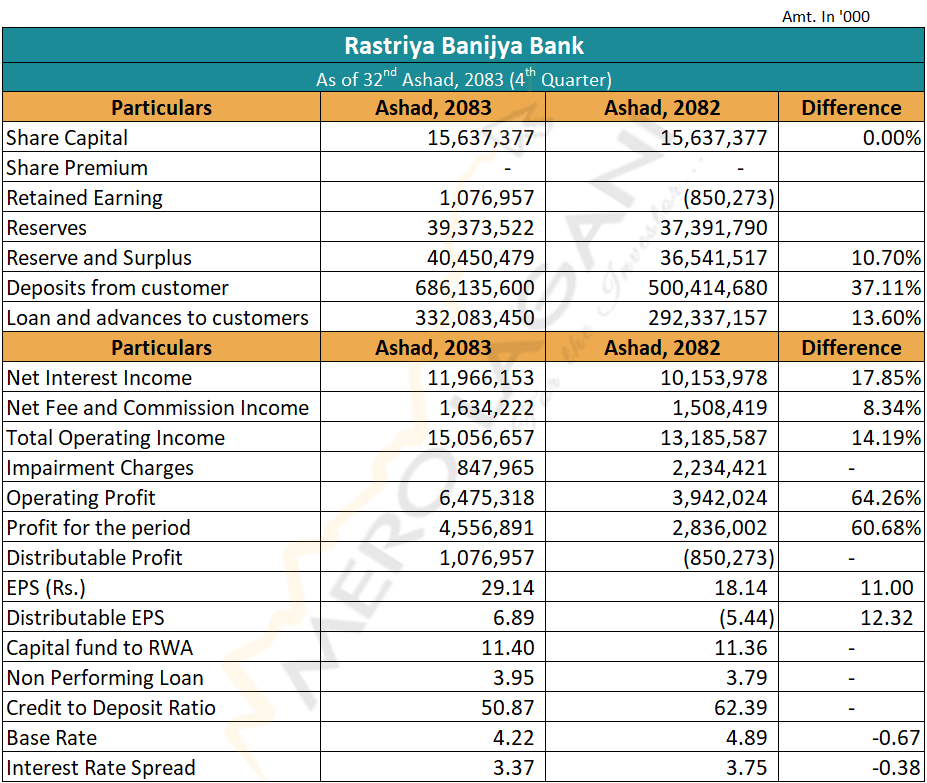The height and width of the screenshot is (783, 927).
Task: Select impairment value 2,234,421
Action: coord(719,468)
